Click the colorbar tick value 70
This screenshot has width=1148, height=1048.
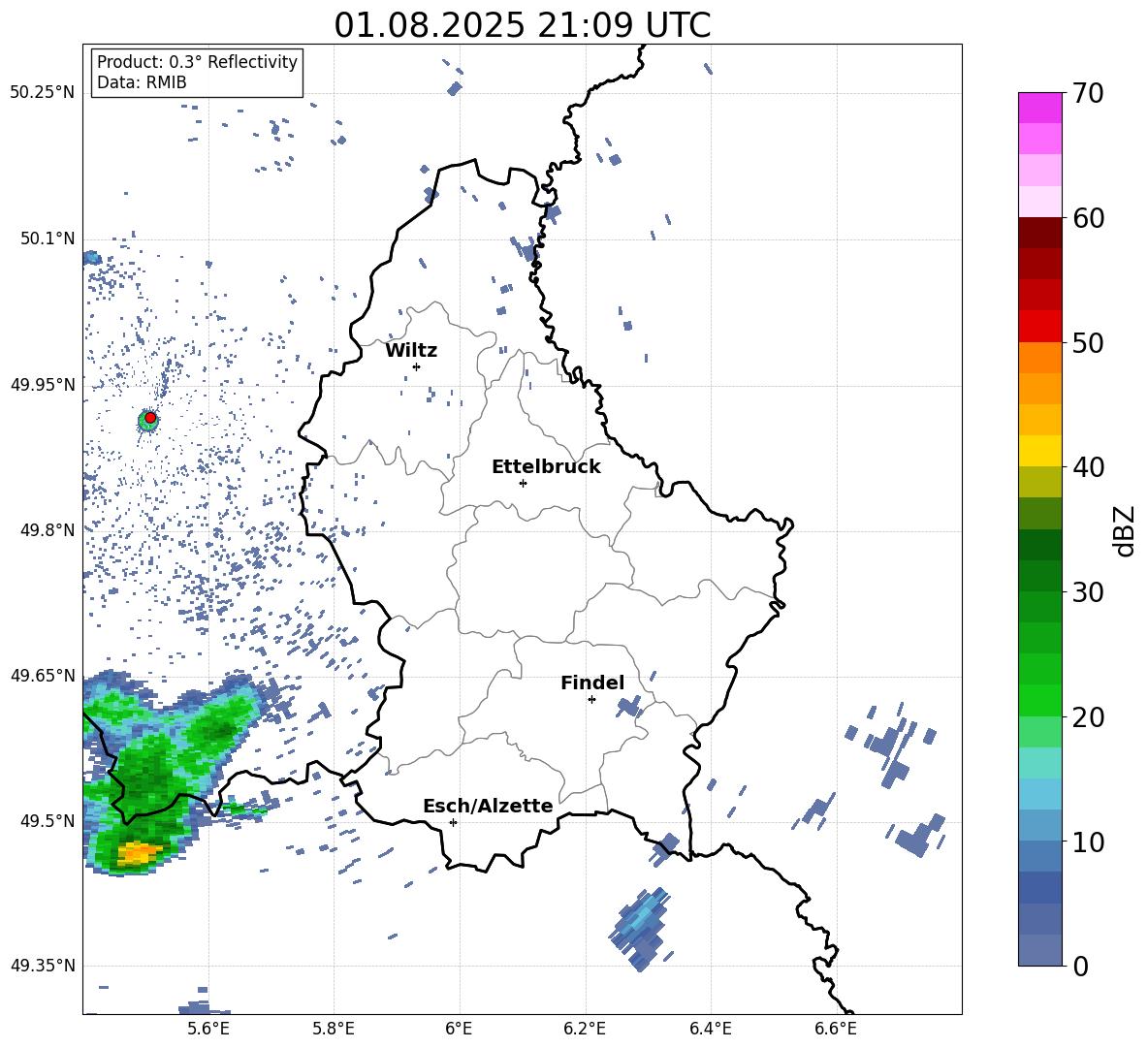[x=1089, y=94]
